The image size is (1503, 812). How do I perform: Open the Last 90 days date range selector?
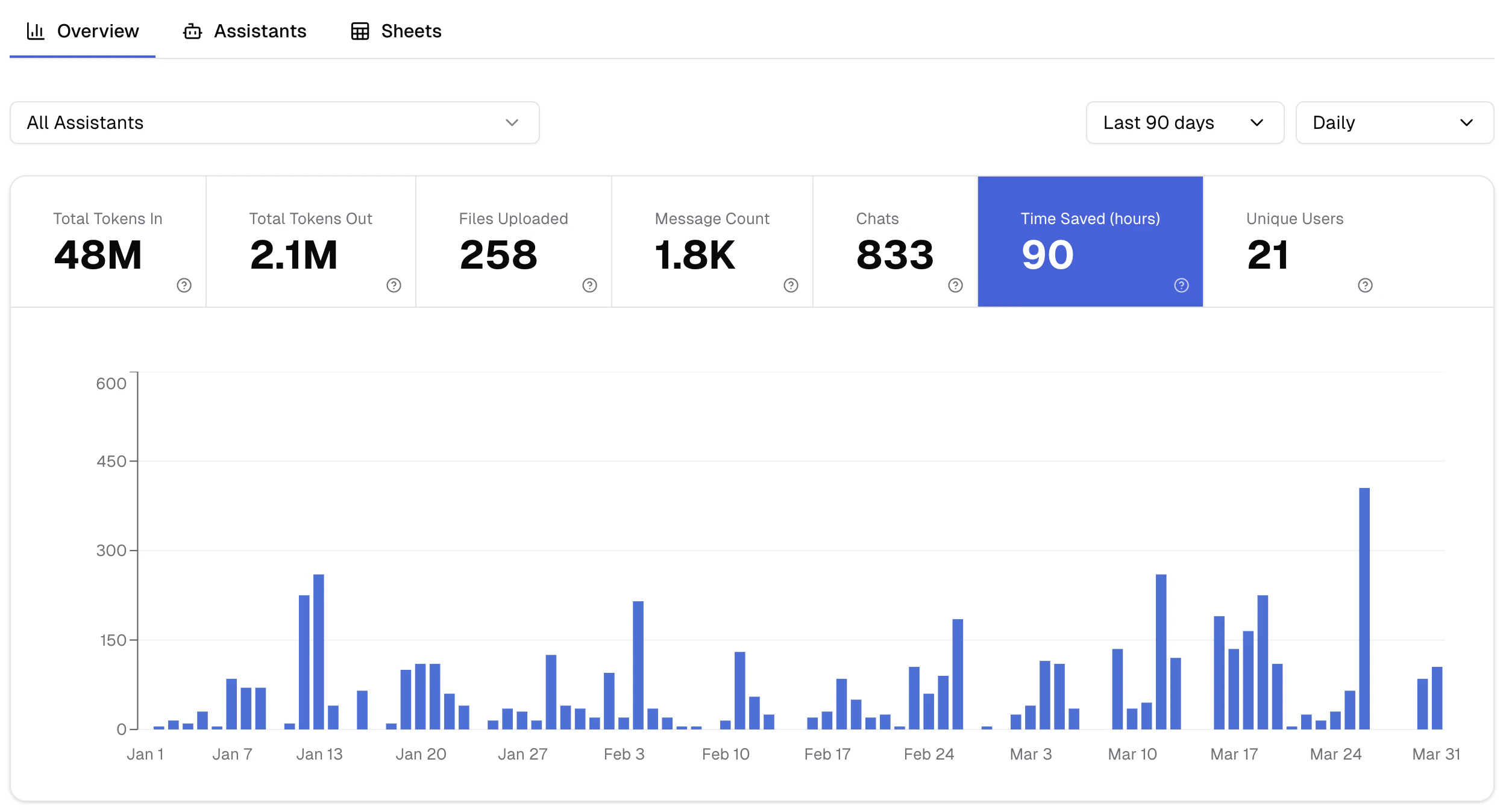click(1184, 122)
